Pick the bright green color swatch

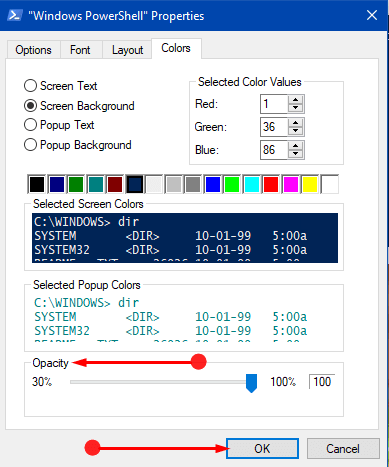[232, 184]
